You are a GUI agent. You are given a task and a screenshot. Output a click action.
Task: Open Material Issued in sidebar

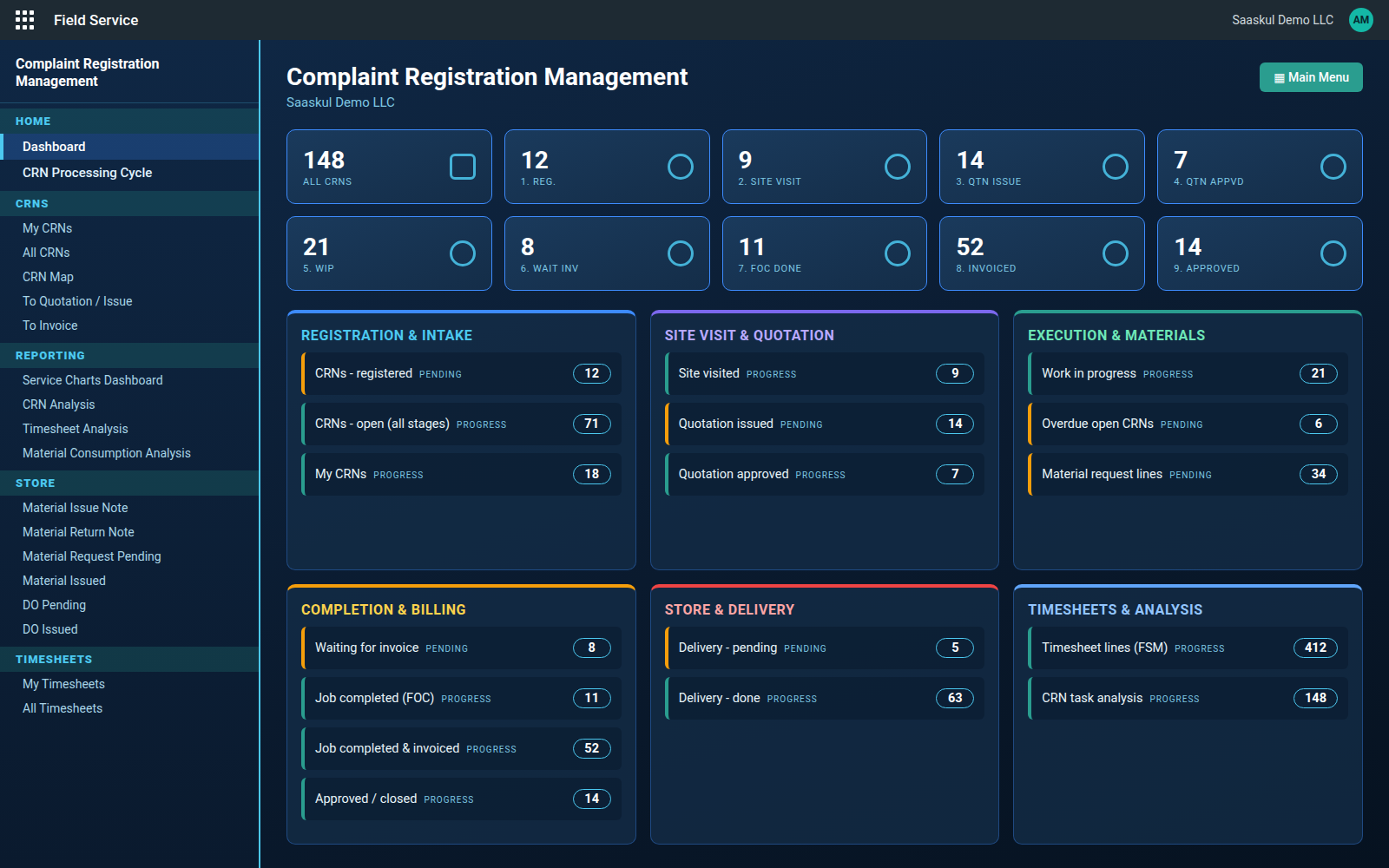tap(129, 581)
